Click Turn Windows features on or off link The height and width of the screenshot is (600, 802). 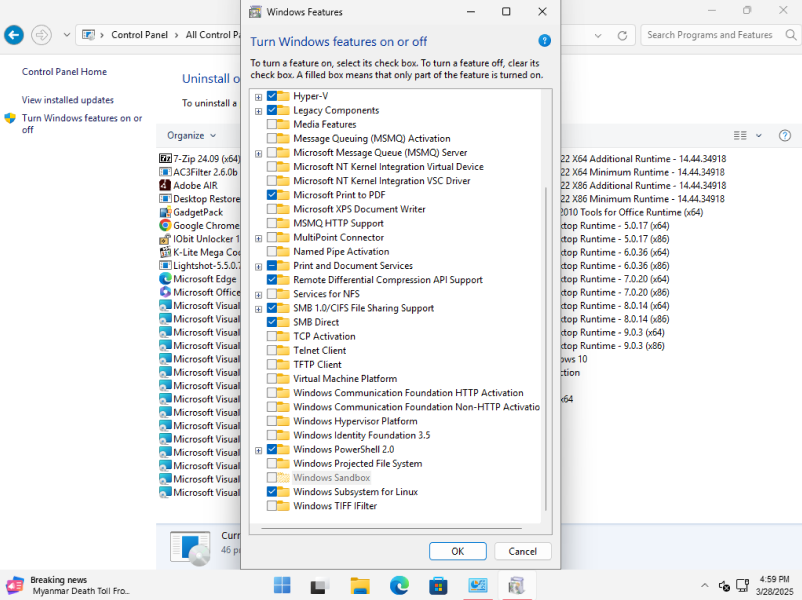coord(82,124)
